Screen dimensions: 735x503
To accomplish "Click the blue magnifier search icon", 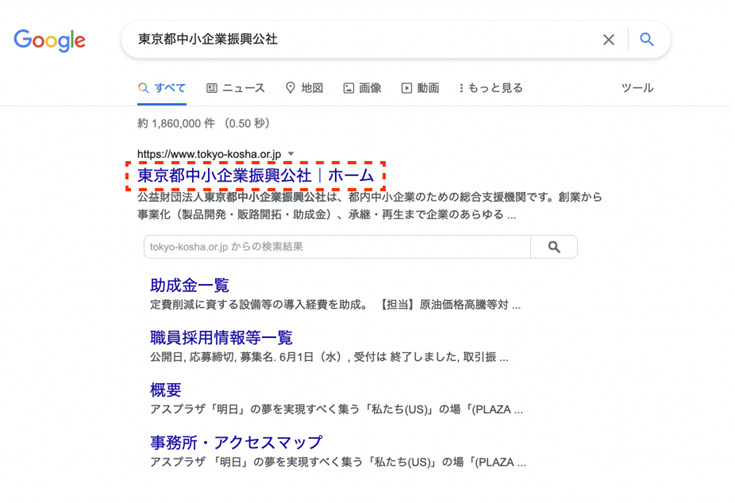I will click(647, 39).
